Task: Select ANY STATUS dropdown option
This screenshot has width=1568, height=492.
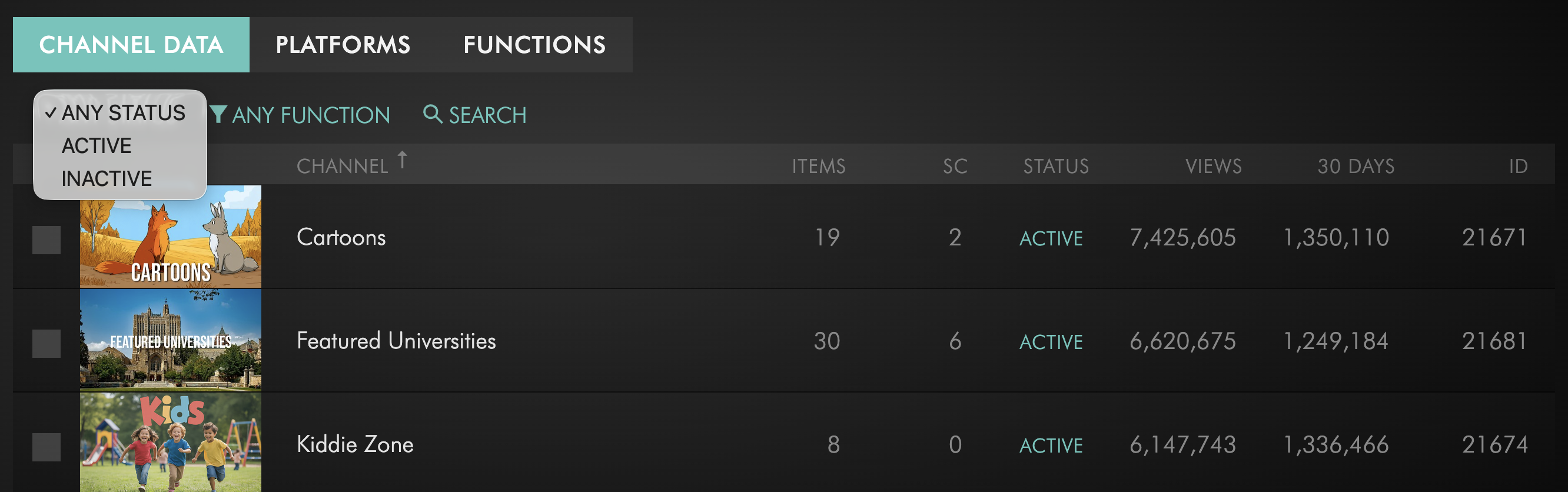Action: (x=123, y=113)
